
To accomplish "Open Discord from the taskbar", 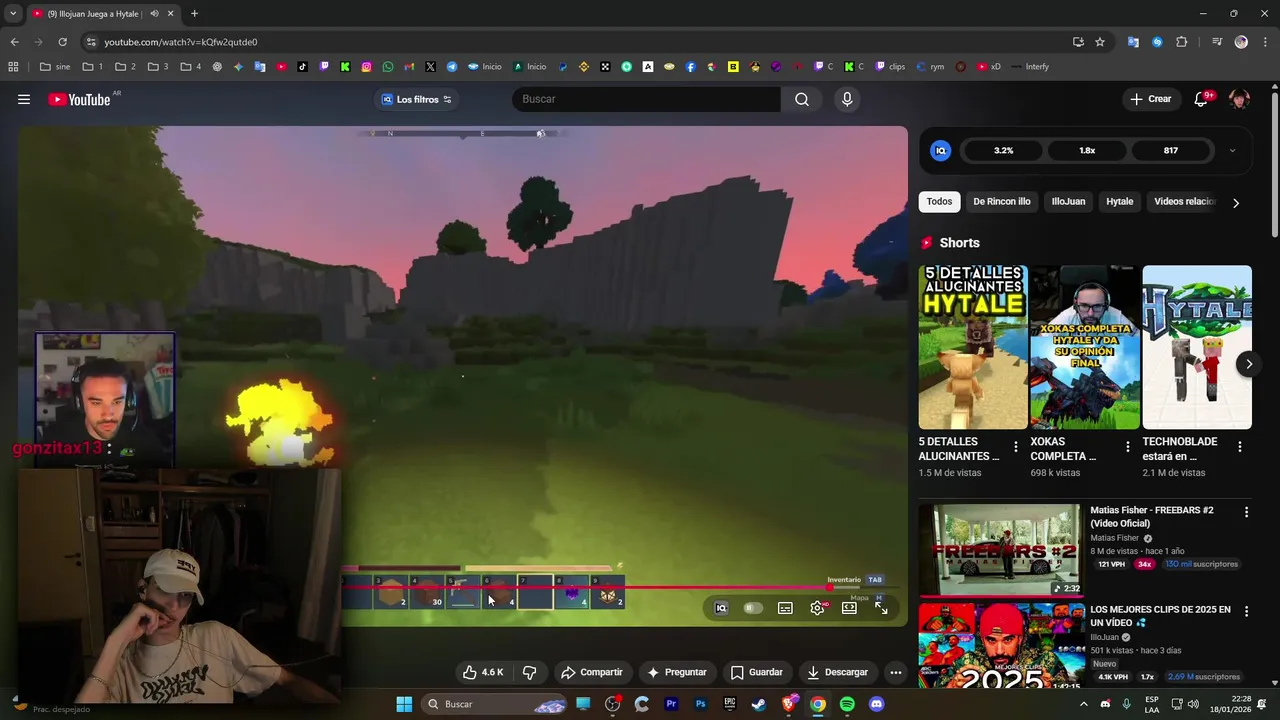I will point(877,704).
